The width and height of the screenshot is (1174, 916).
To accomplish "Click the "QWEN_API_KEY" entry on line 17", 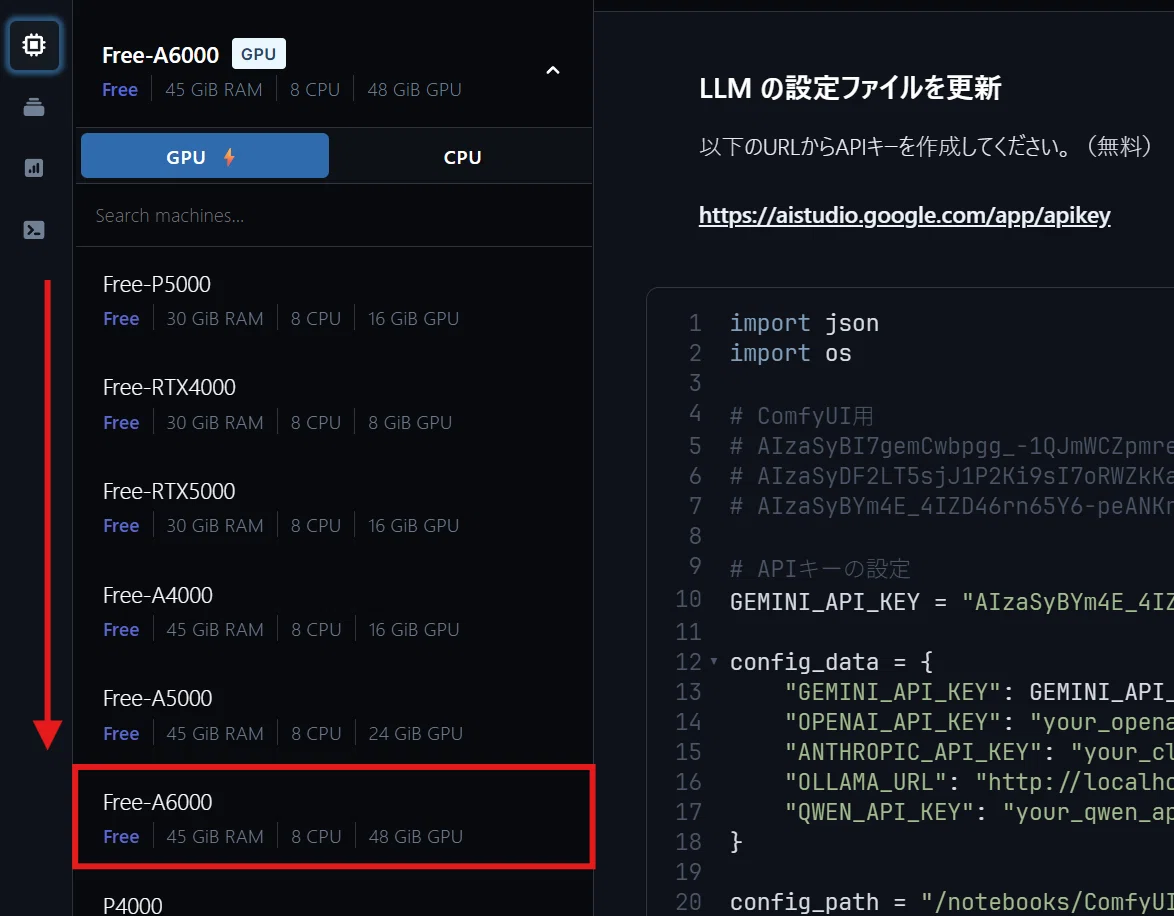I will pos(979,812).
